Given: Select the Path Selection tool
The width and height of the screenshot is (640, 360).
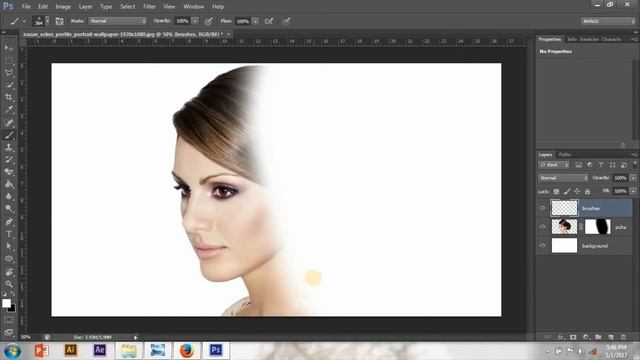Looking at the screenshot, I should coord(9,247).
